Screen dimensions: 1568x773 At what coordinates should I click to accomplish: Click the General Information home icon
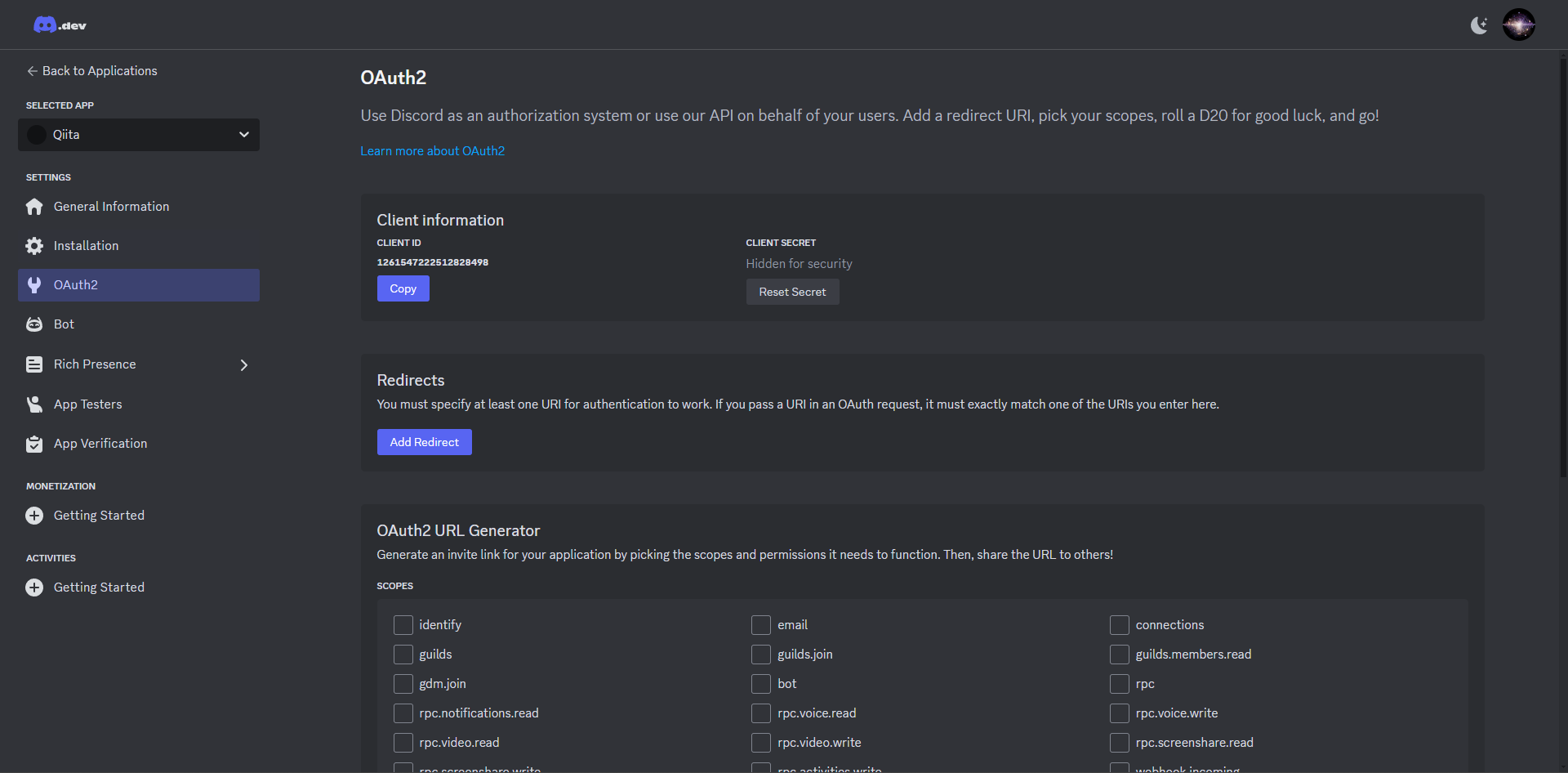(34, 207)
